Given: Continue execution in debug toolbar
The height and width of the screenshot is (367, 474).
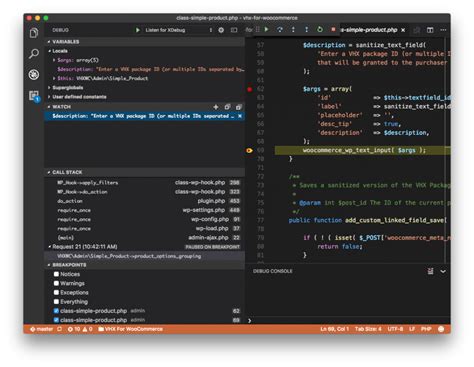Looking at the screenshot, I should point(266,29).
